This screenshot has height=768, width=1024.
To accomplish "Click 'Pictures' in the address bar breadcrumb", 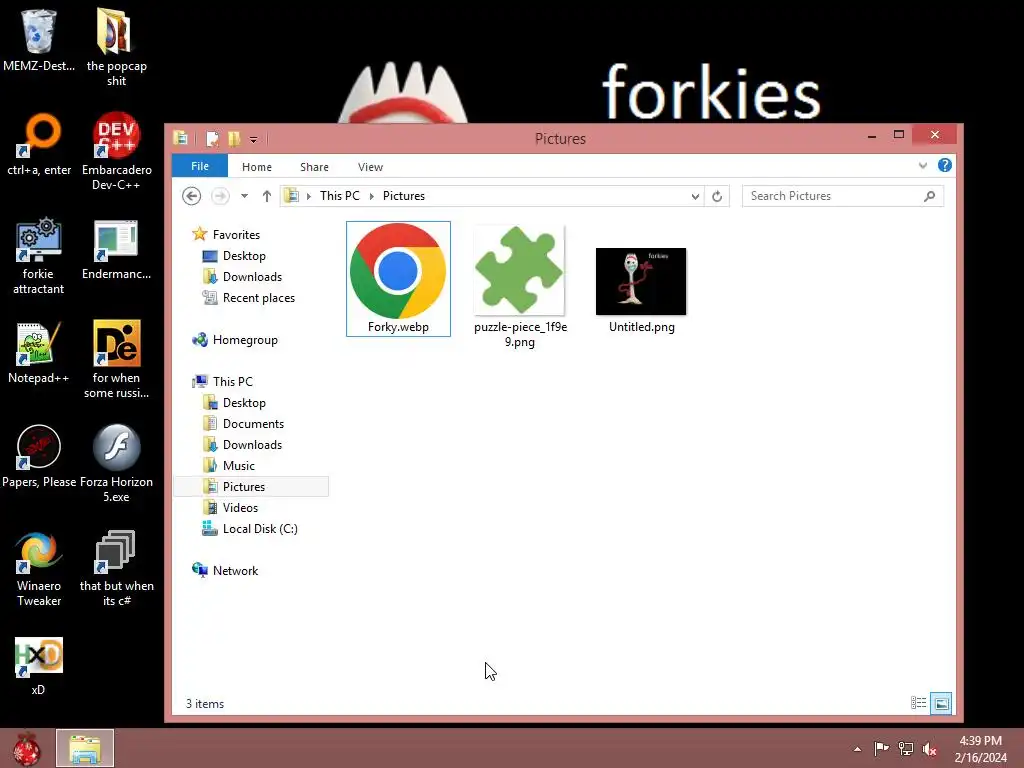I will [404, 196].
